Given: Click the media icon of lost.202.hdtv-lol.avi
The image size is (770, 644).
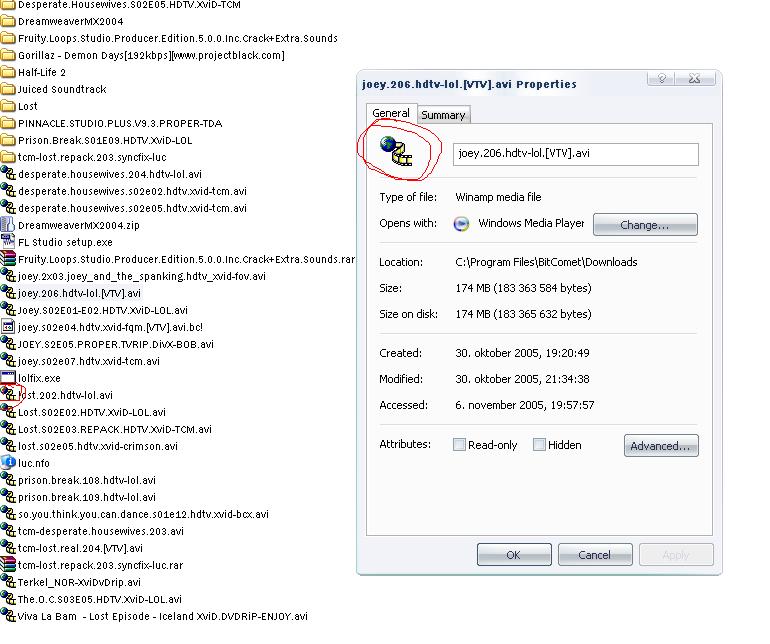Looking at the screenshot, I should coord(8,394).
